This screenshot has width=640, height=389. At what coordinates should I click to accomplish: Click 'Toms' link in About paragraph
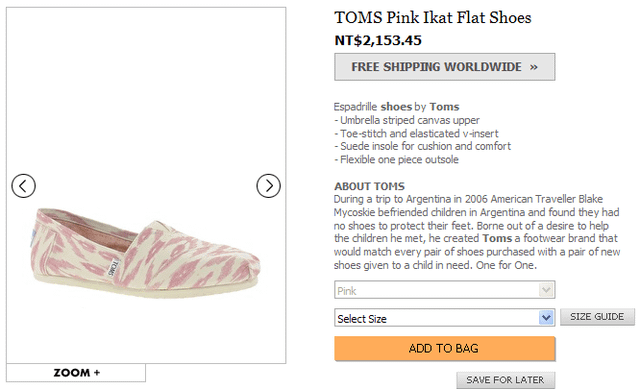coord(497,238)
